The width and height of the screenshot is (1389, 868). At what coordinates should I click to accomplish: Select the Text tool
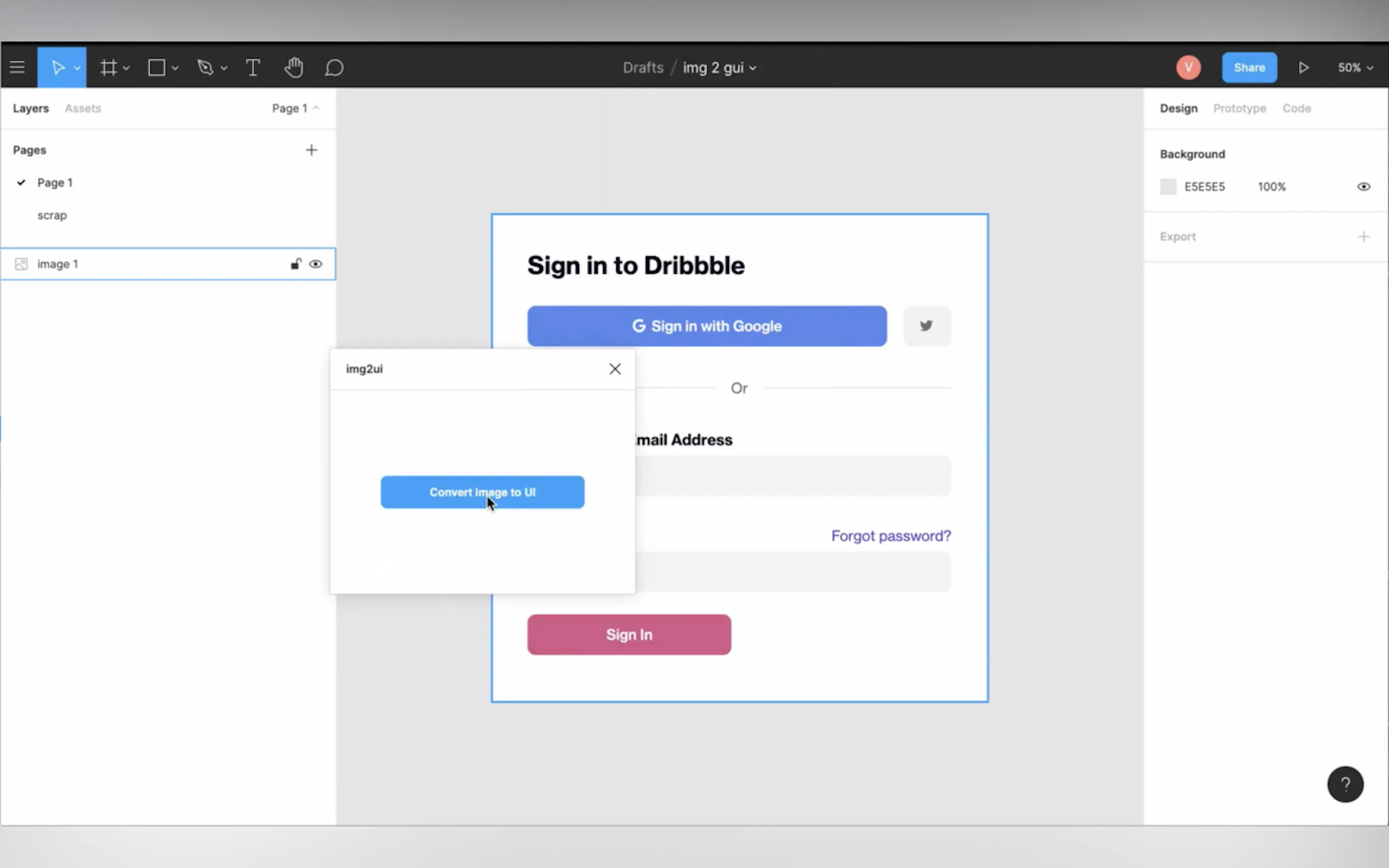click(x=253, y=68)
